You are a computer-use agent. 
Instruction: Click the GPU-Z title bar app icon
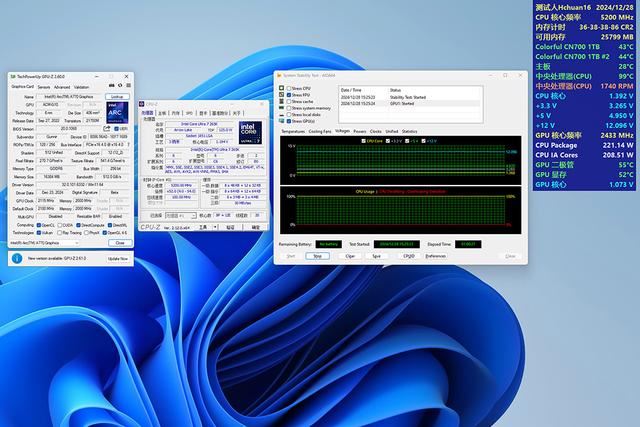coord(13,76)
